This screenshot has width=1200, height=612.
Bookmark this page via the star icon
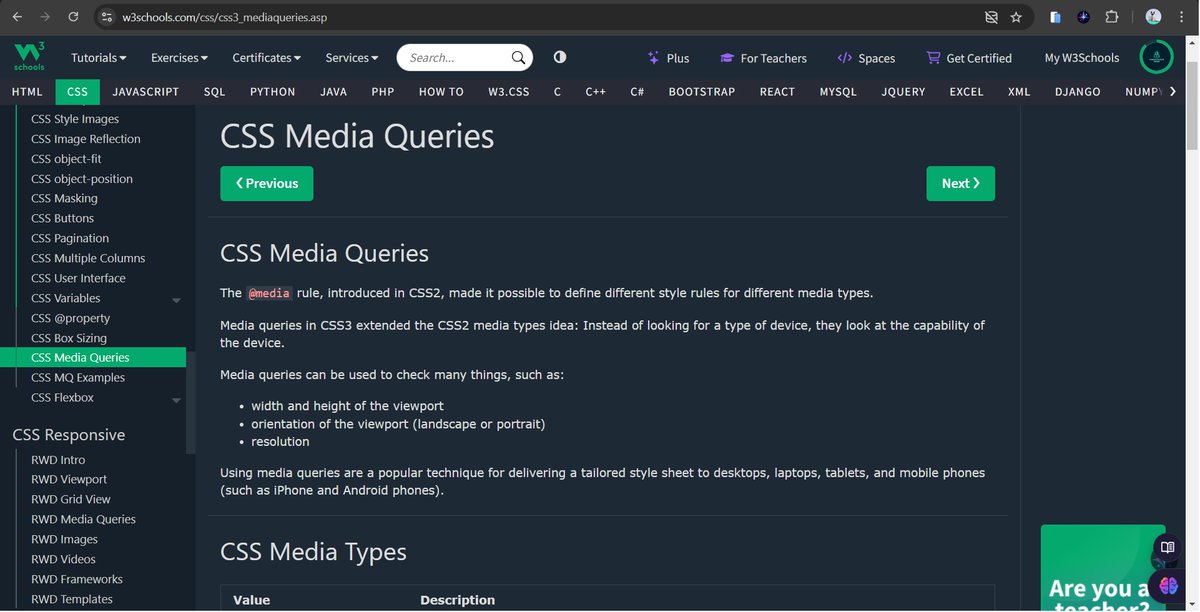click(1016, 17)
